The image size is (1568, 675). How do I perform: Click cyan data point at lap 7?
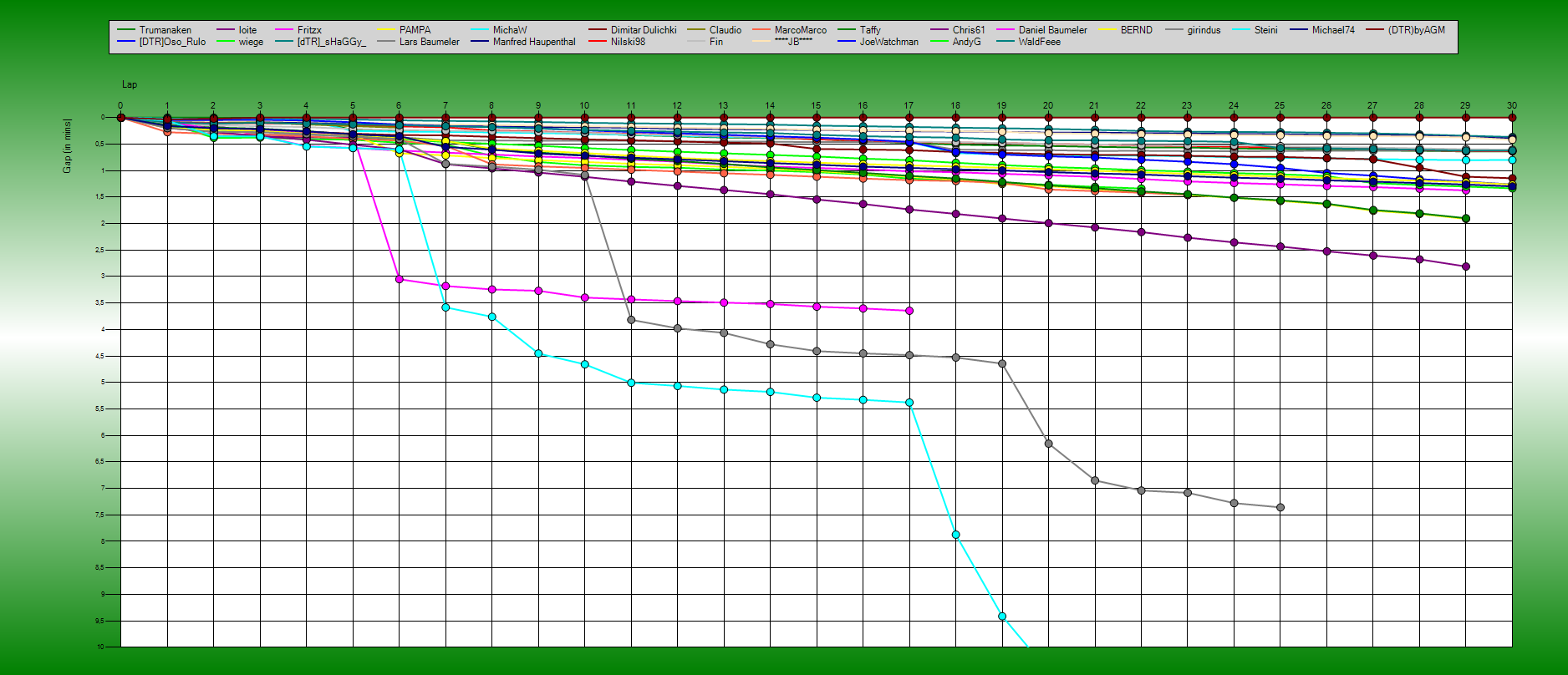tap(445, 307)
